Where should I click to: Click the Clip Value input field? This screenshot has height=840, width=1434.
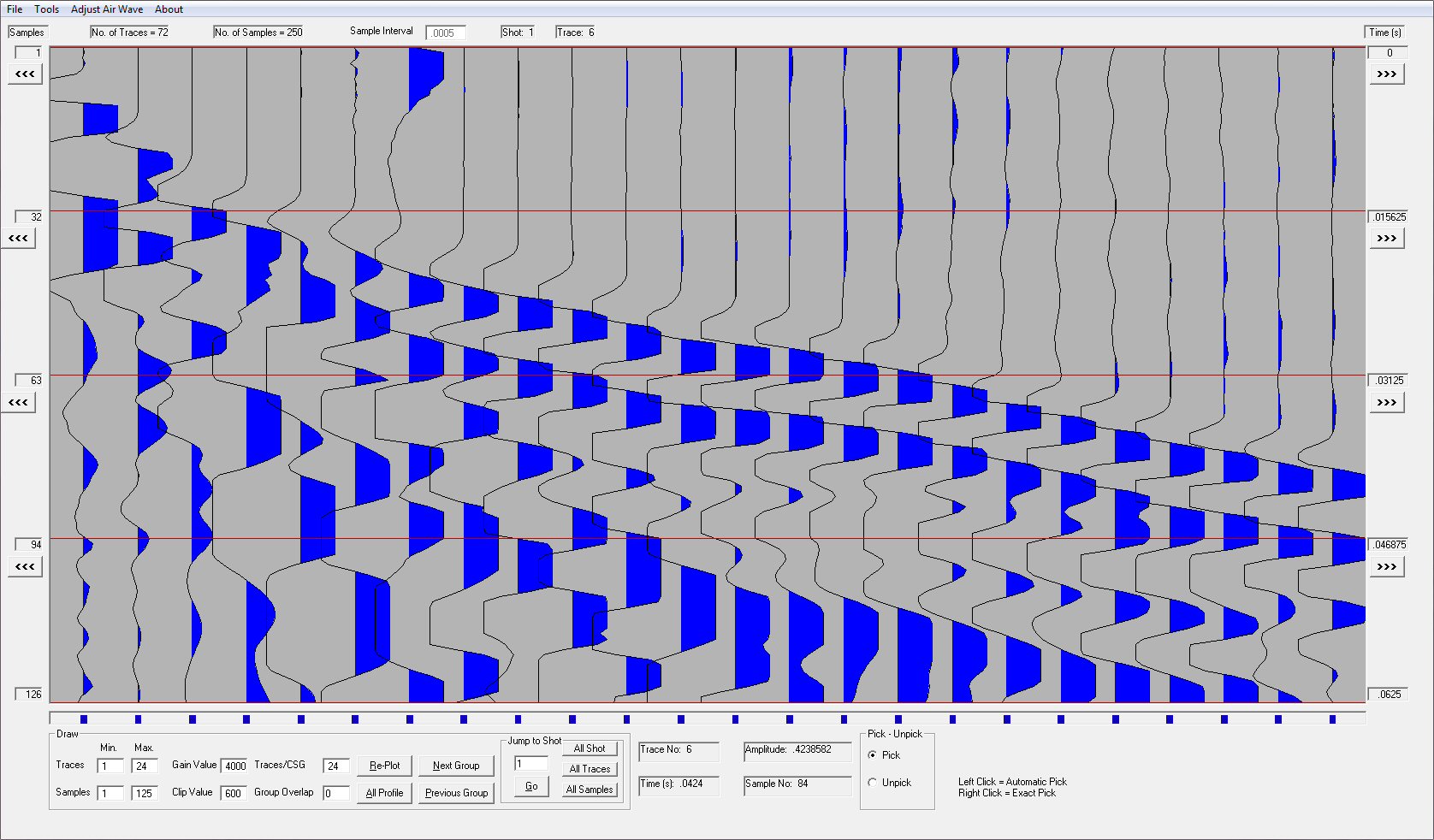point(234,794)
